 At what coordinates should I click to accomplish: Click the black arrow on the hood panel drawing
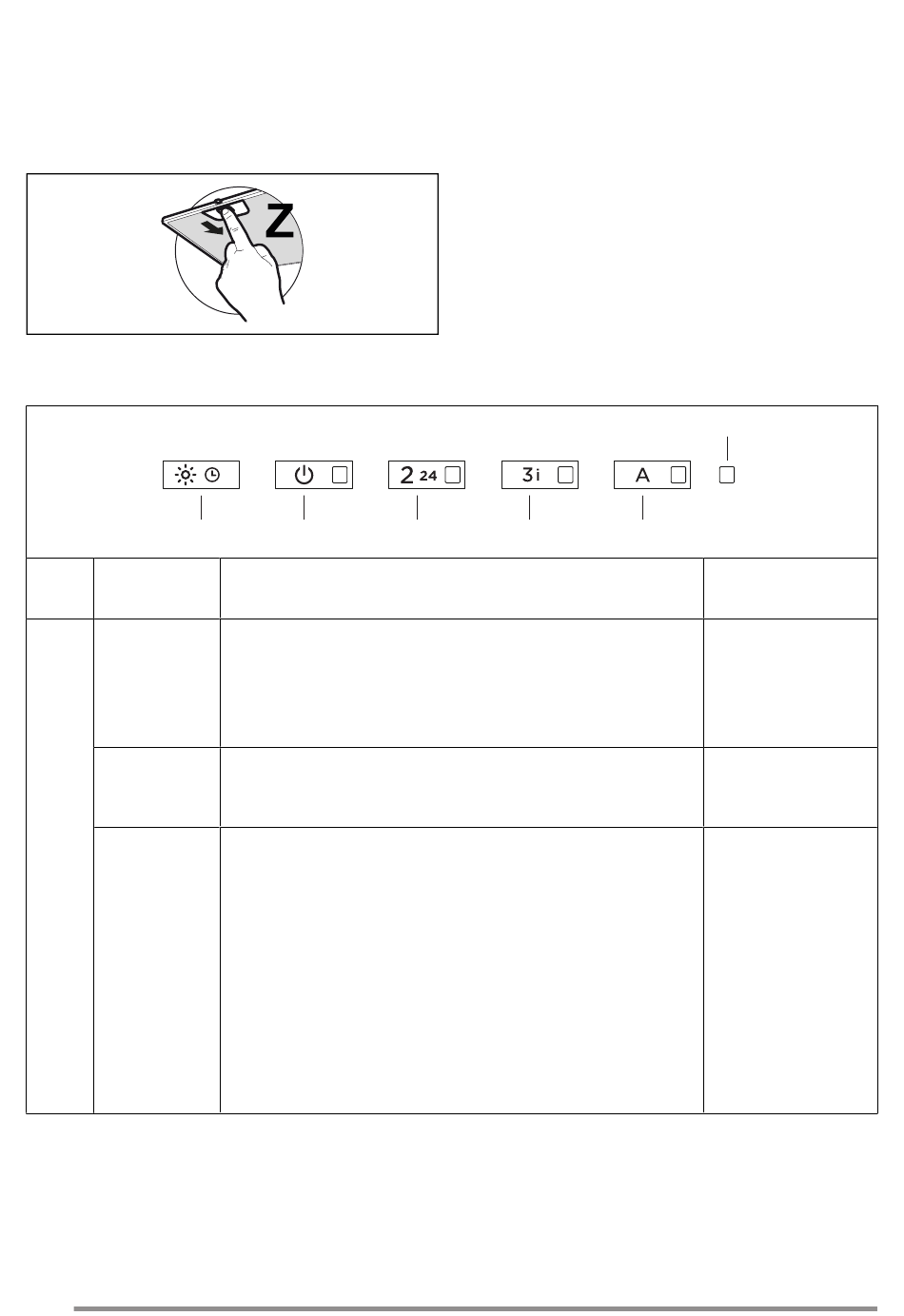click(219, 229)
